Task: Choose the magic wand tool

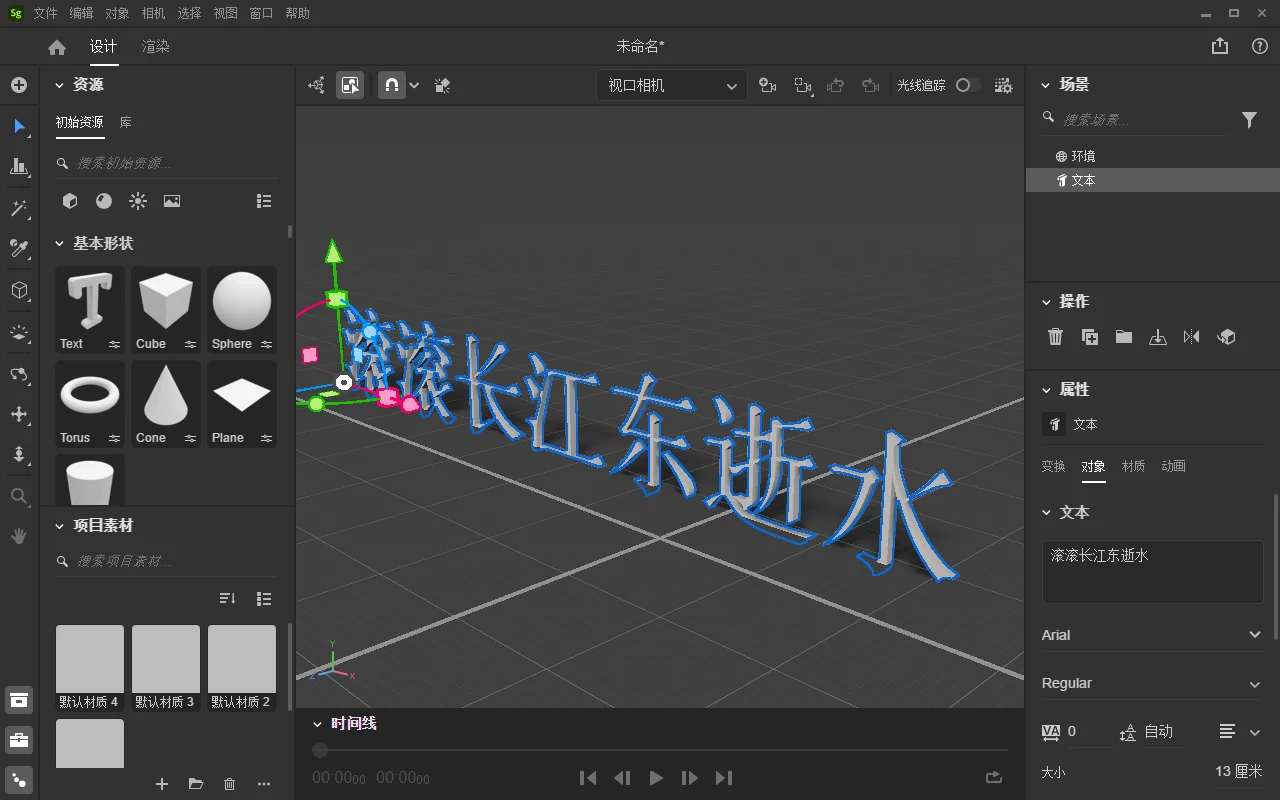Action: 19,208
